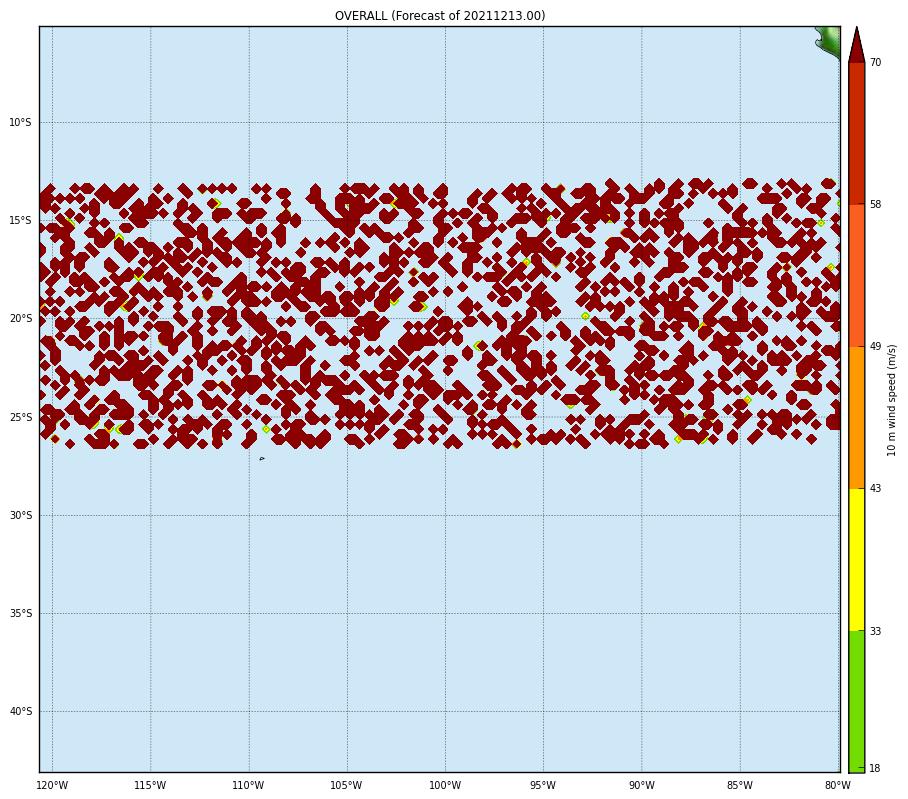The width and height of the screenshot is (908, 799).
Task: Click the 95°W longitude axis label
Action: pyautogui.click(x=543, y=785)
